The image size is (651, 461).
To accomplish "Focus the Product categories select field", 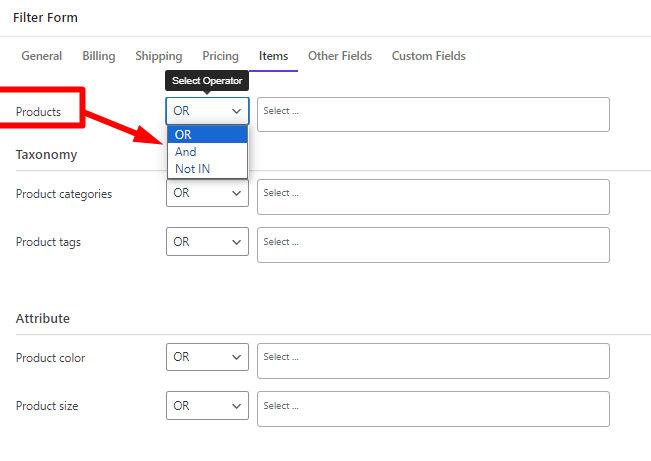I will coord(433,197).
